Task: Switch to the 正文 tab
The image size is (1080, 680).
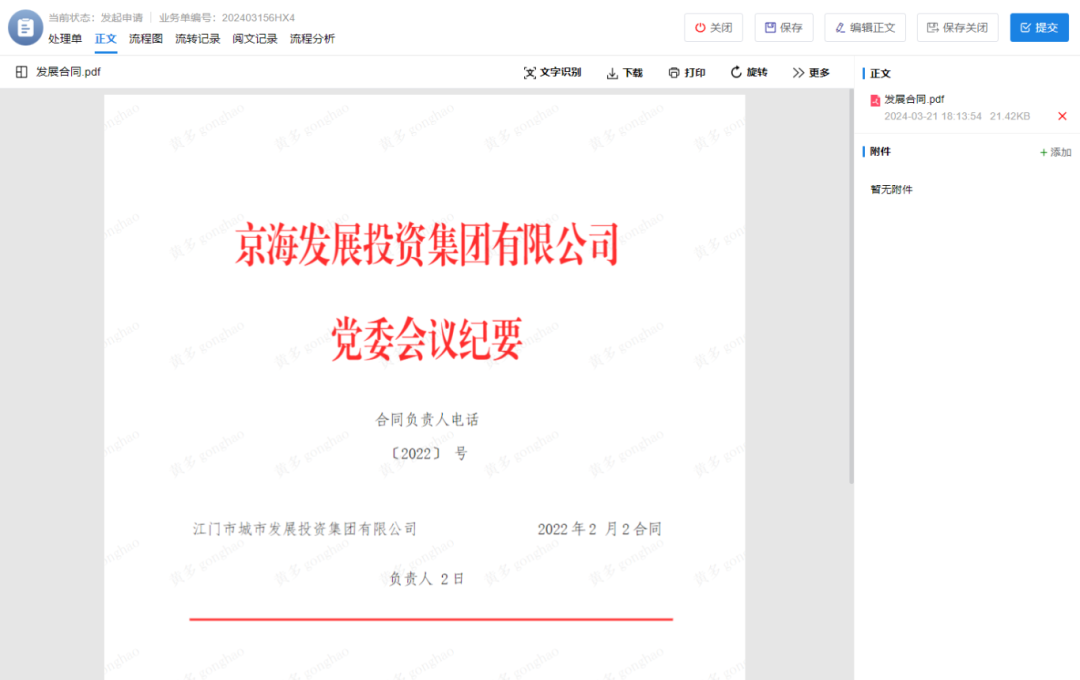Action: (105, 39)
